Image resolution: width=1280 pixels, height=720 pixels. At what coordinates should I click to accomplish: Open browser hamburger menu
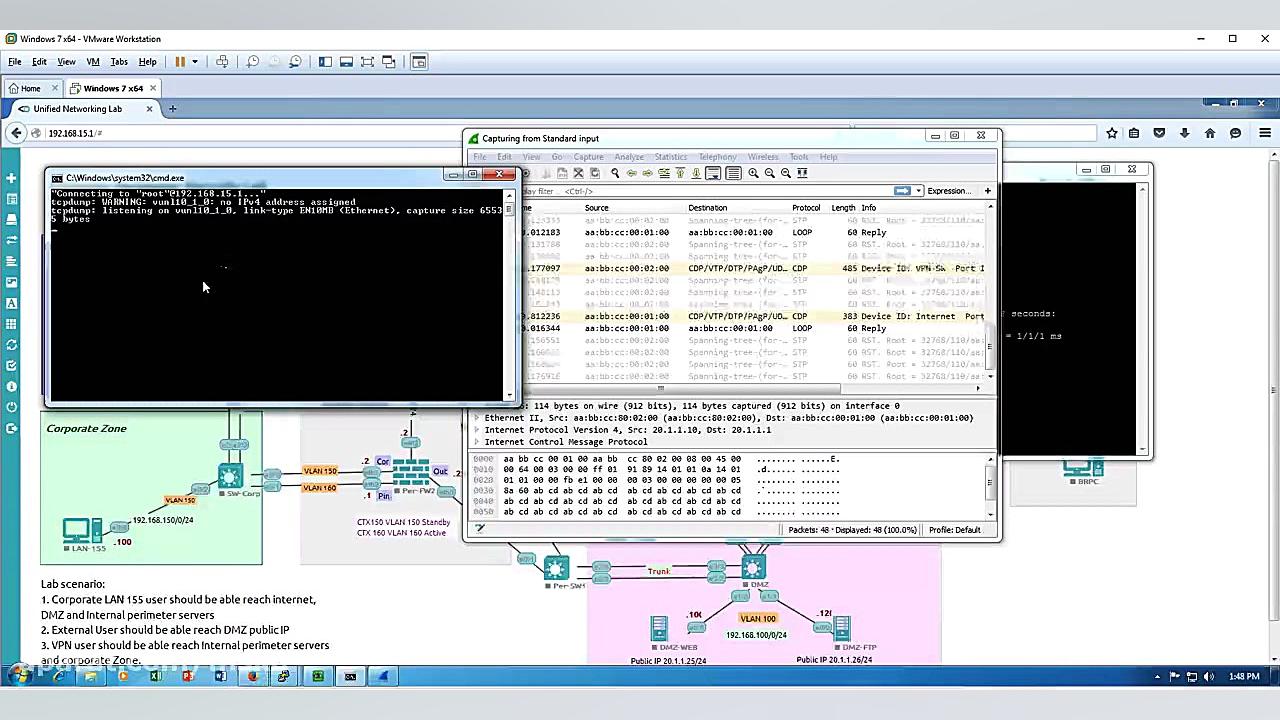pyautogui.click(x=1264, y=133)
